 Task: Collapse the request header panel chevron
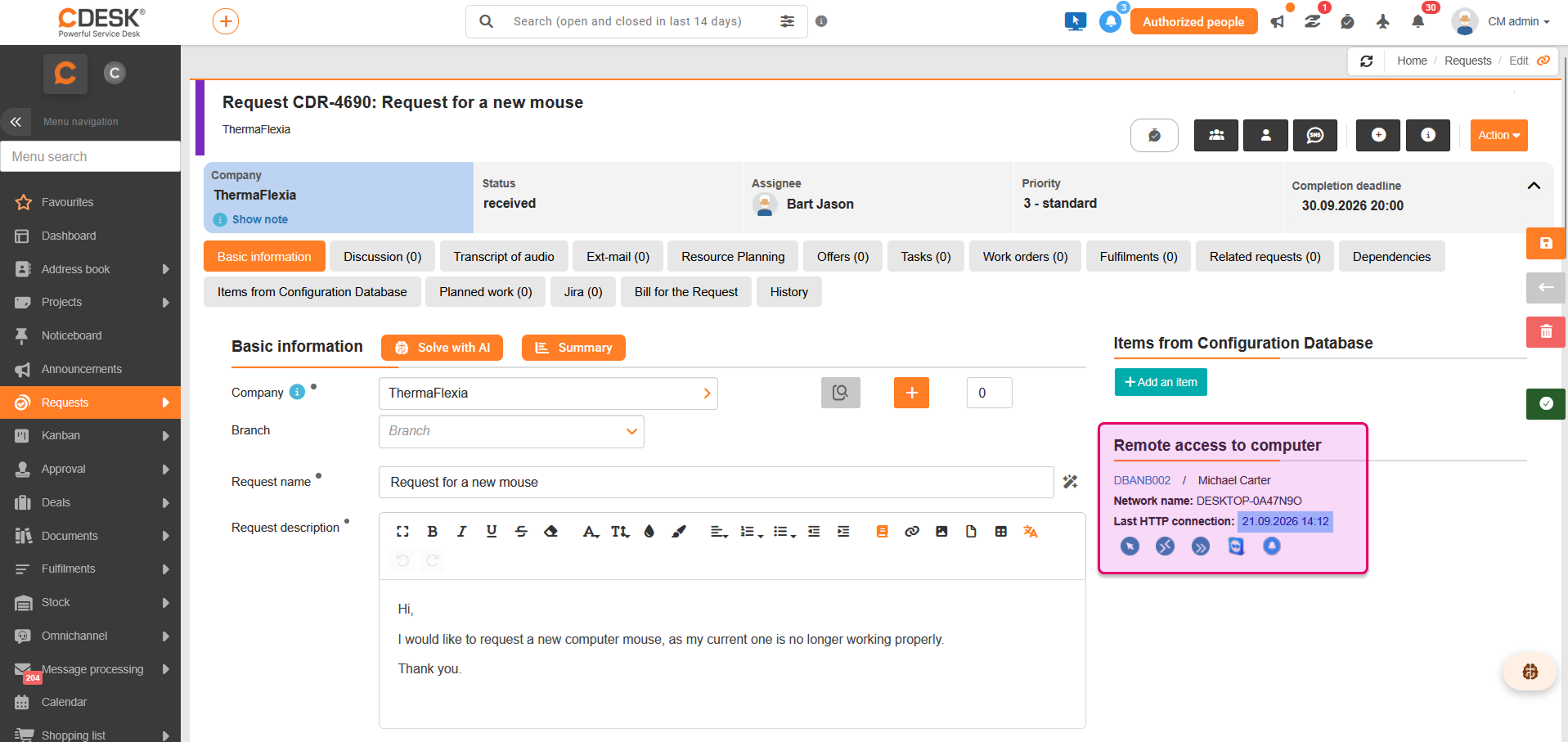(1534, 186)
